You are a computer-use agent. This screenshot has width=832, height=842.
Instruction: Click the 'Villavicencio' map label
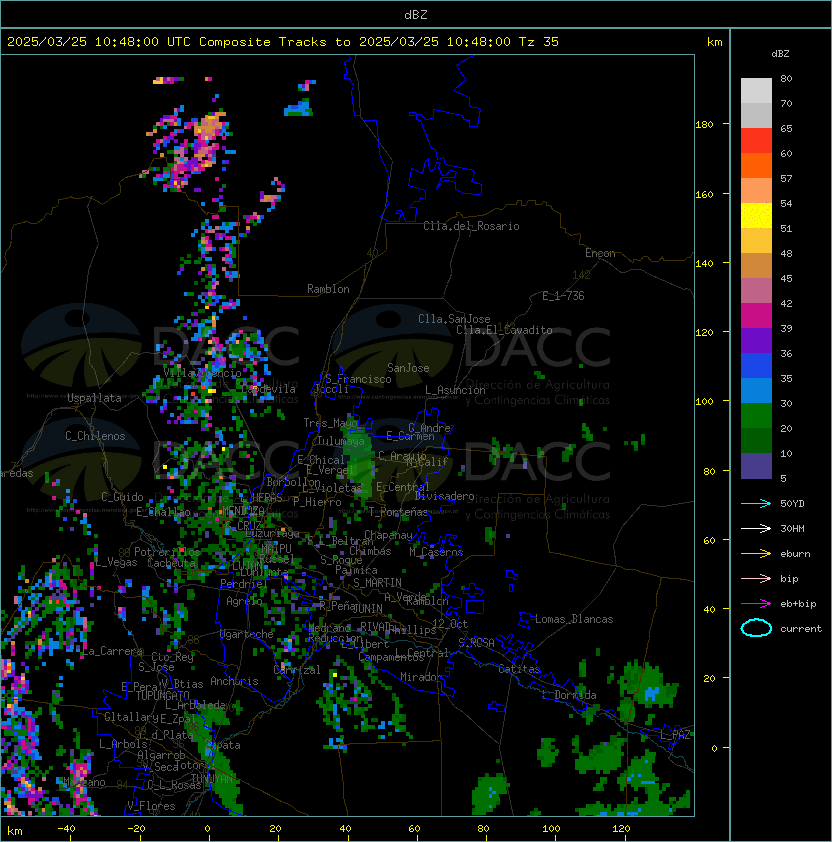click(202, 373)
